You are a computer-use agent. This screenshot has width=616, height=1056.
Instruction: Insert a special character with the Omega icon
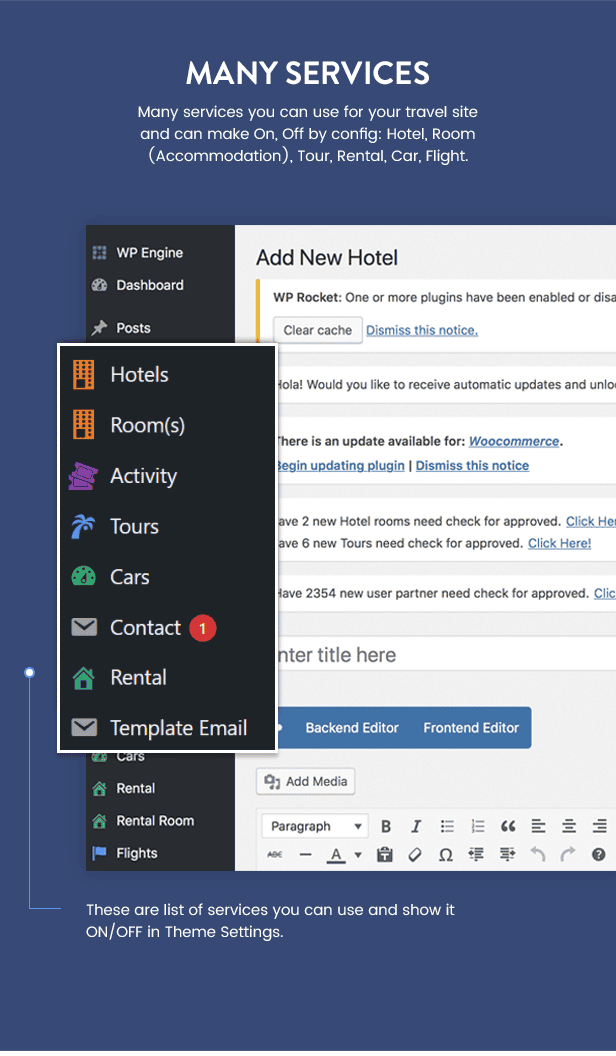point(446,855)
